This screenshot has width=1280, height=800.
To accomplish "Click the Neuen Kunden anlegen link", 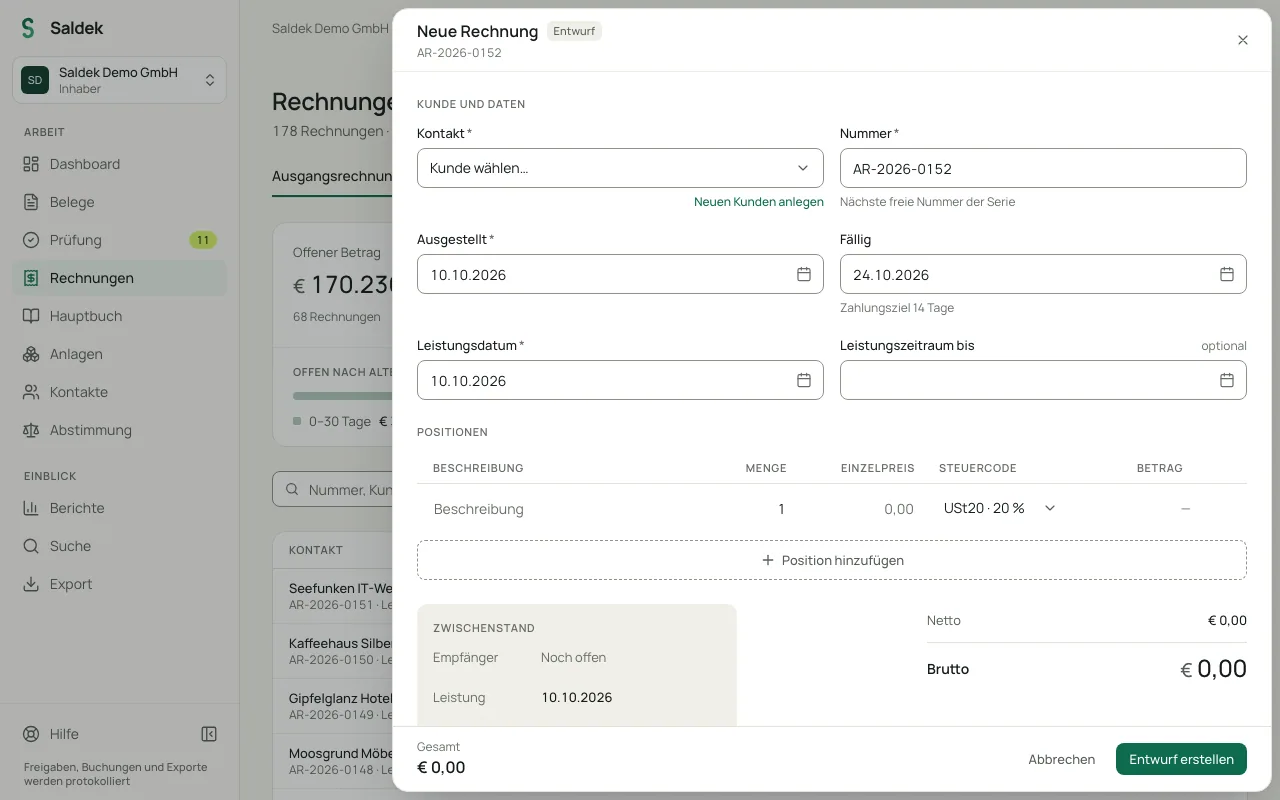I will (759, 202).
